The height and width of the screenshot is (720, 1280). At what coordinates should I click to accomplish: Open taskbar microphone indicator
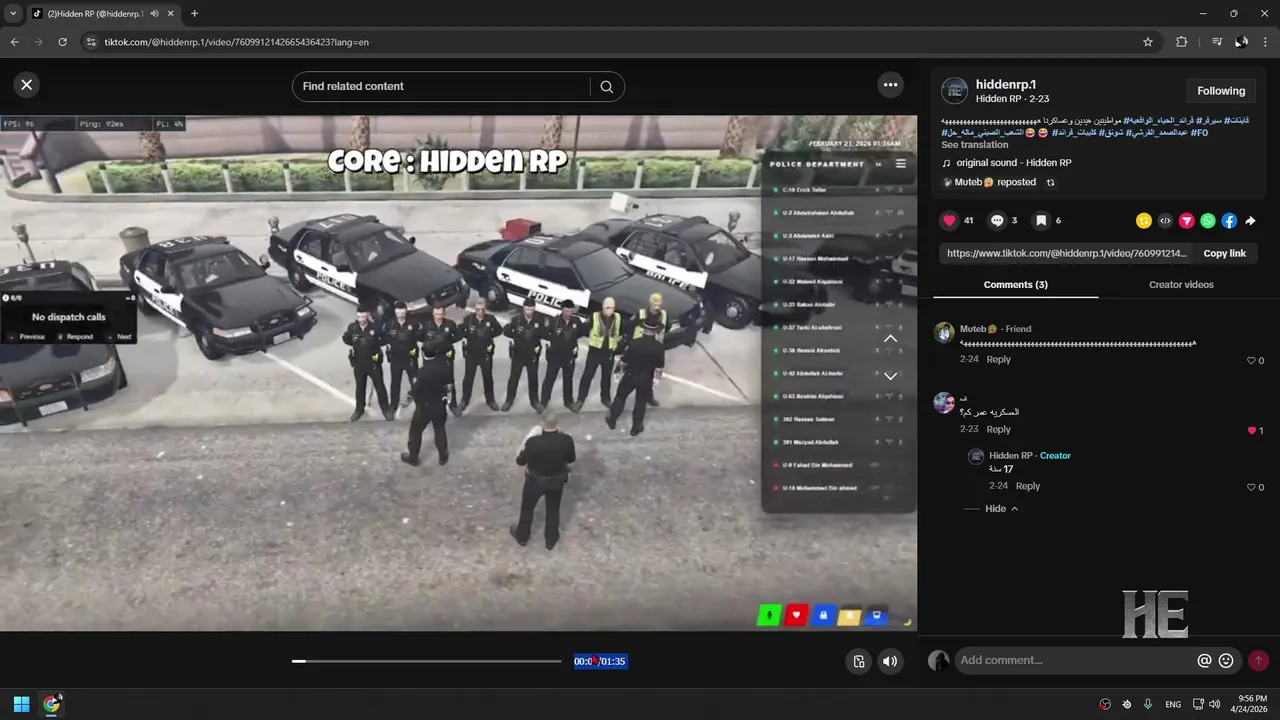pyautogui.click(x=1148, y=704)
